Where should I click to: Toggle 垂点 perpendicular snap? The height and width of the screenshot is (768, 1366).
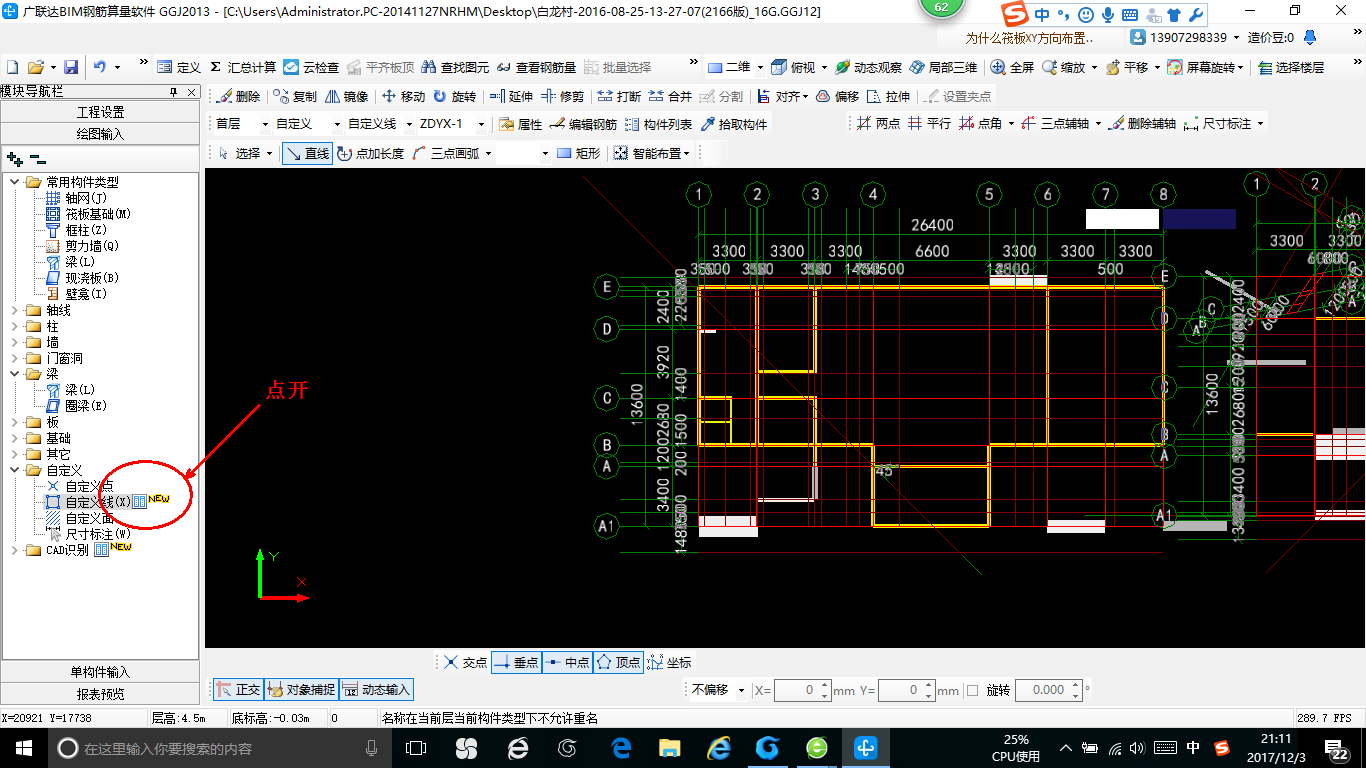[x=517, y=662]
